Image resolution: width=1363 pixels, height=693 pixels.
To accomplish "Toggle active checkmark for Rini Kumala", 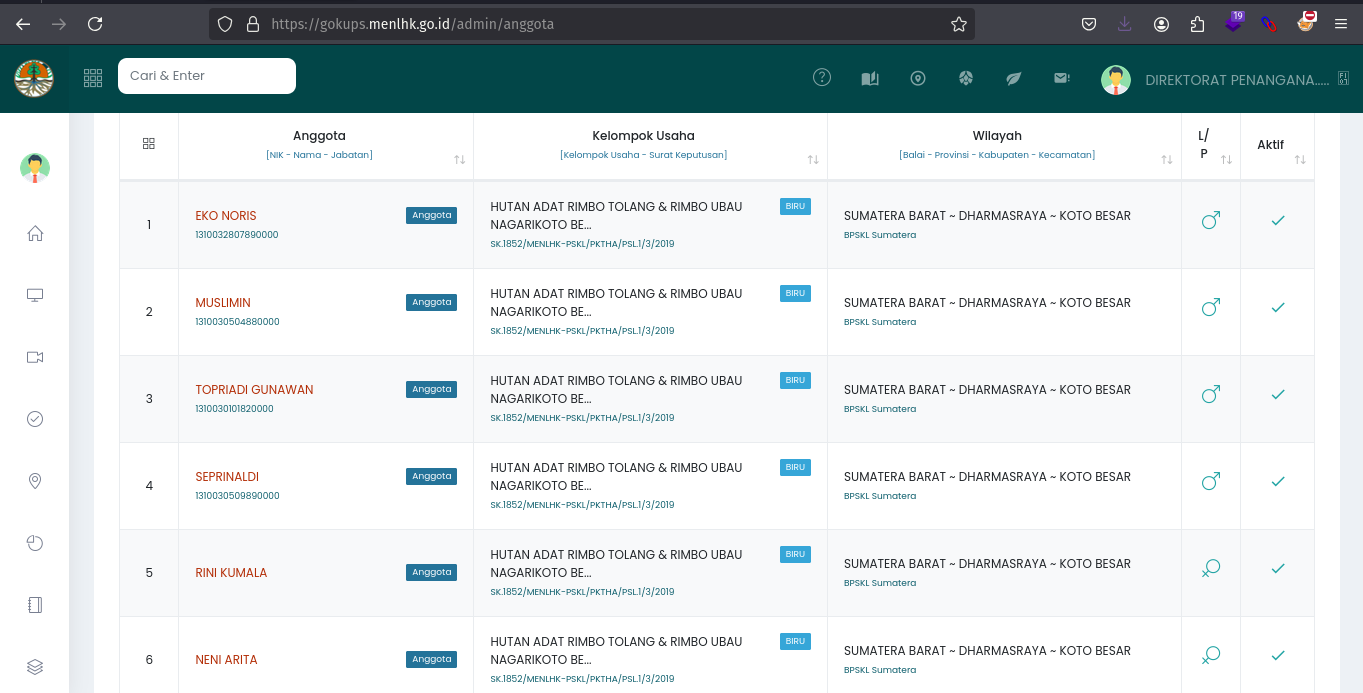I will [1277, 568].
